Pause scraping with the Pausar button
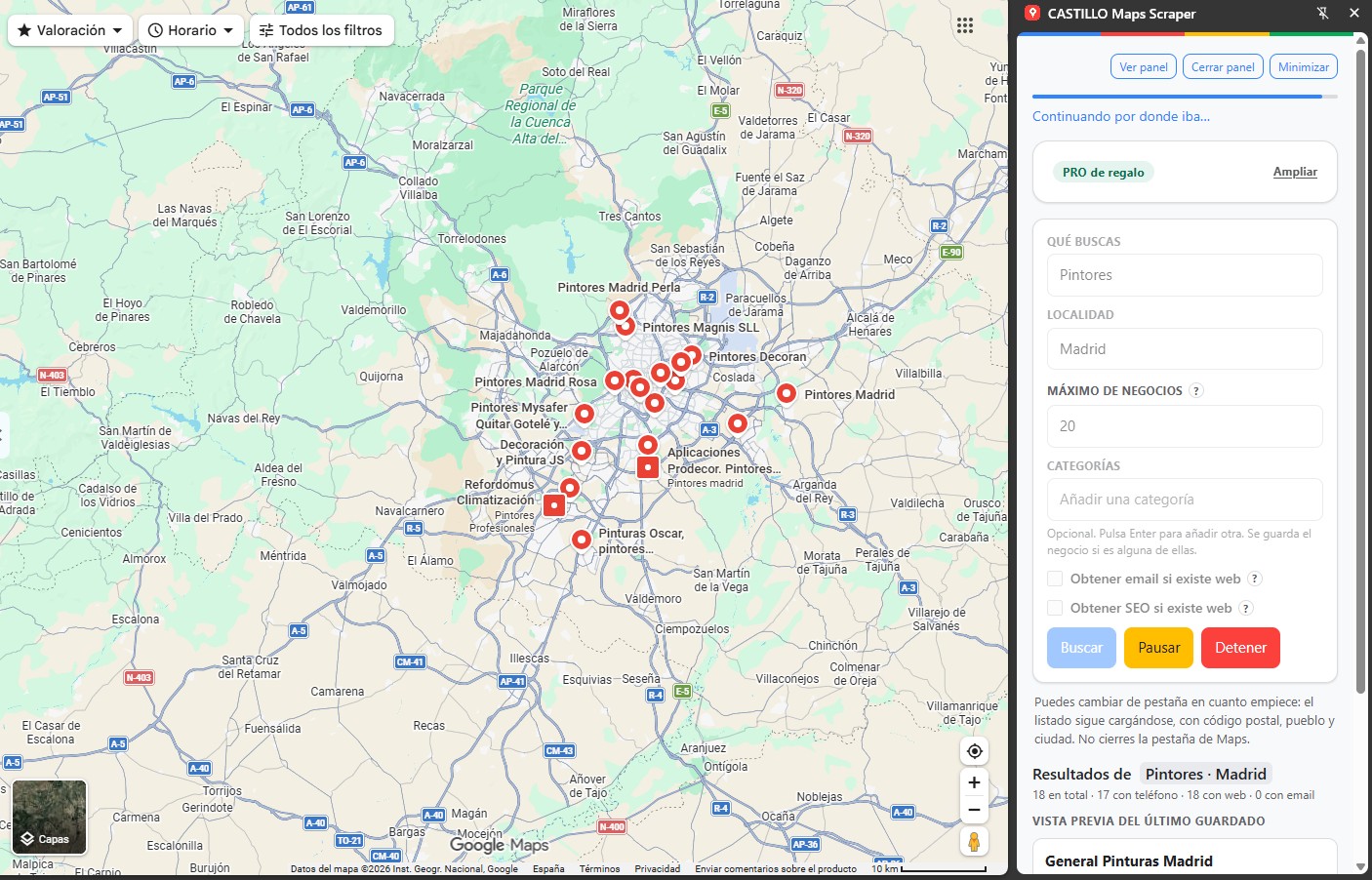This screenshot has width=1372, height=880. point(1158,648)
